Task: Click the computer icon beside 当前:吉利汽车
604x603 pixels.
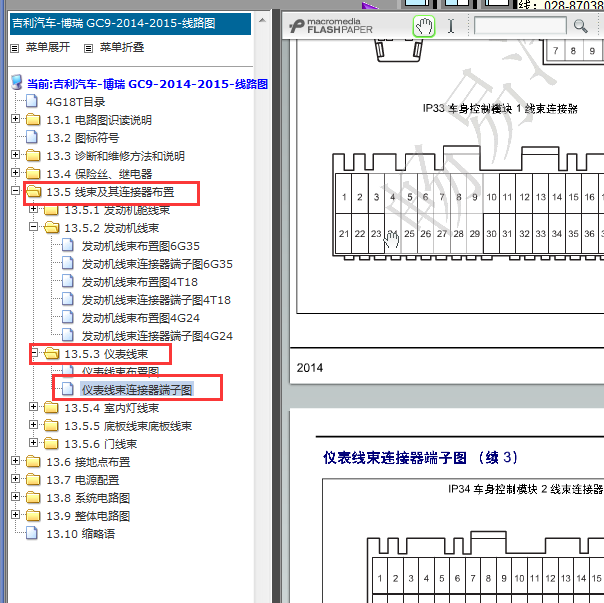Action: point(17,82)
